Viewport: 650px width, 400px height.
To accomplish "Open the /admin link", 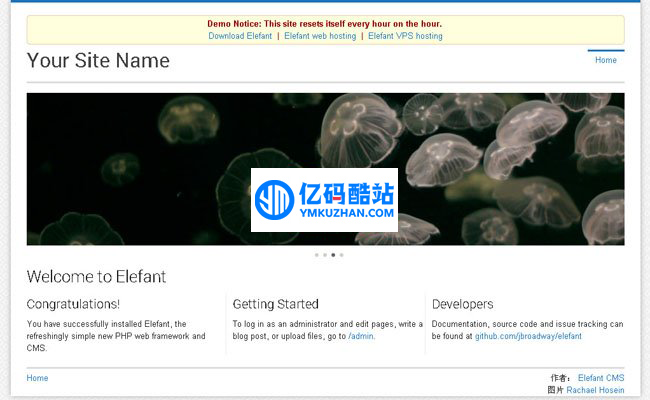I will (361, 336).
